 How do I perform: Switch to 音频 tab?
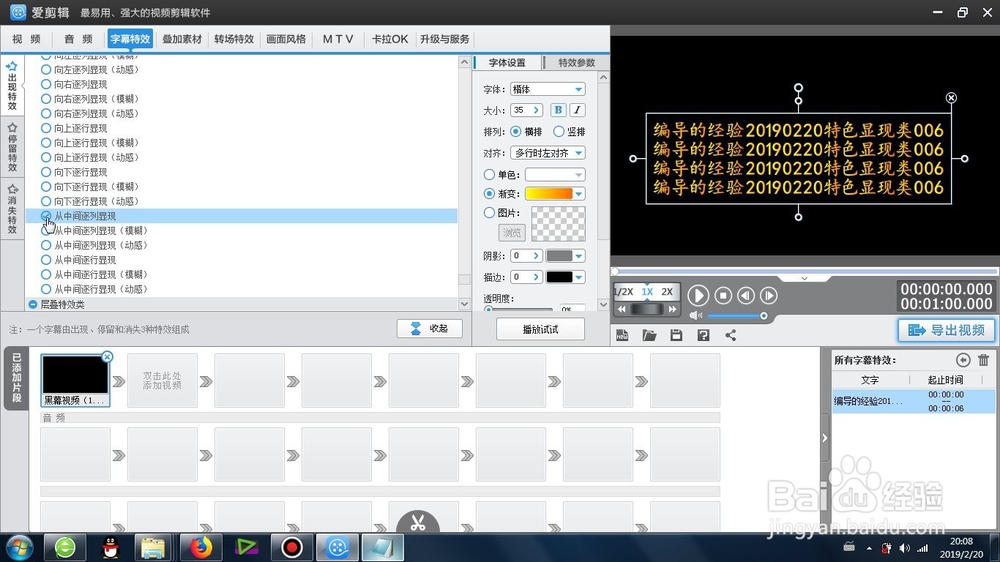(78, 39)
